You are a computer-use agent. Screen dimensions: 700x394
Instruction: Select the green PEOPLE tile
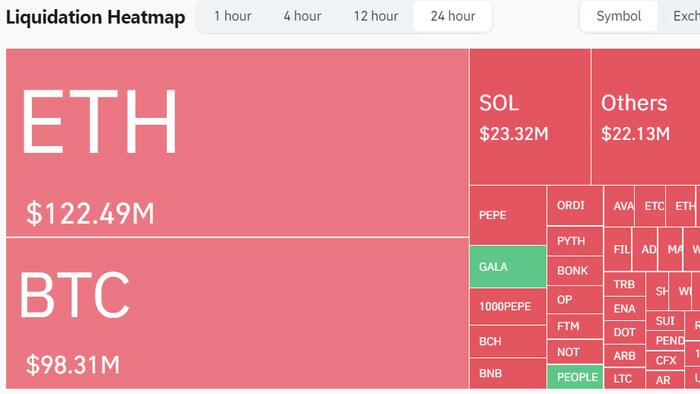coord(575,377)
